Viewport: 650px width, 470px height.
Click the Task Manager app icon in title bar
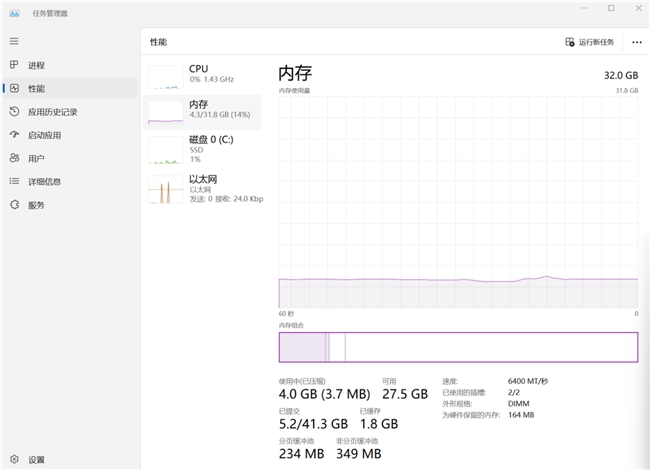click(14, 13)
